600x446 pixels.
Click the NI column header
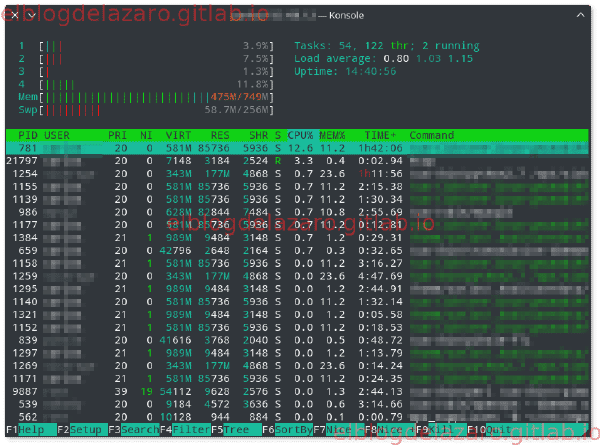[146, 135]
